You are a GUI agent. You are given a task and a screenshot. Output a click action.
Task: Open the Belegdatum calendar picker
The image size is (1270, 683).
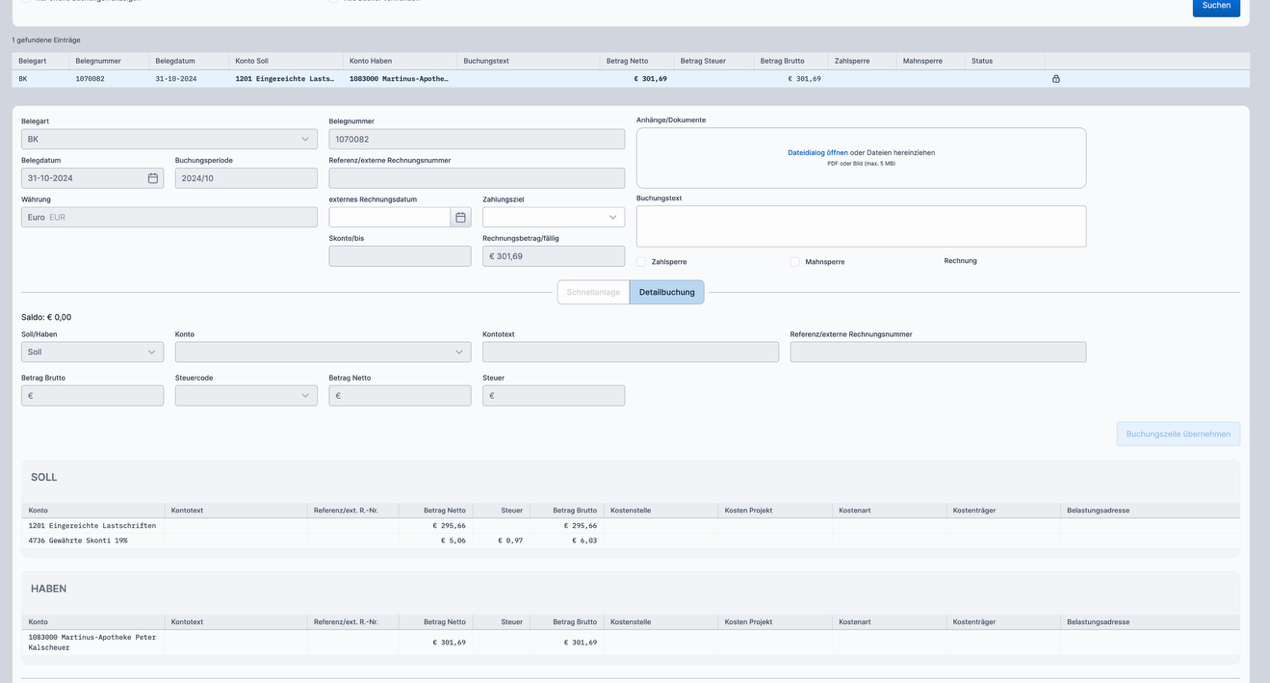click(x=153, y=178)
